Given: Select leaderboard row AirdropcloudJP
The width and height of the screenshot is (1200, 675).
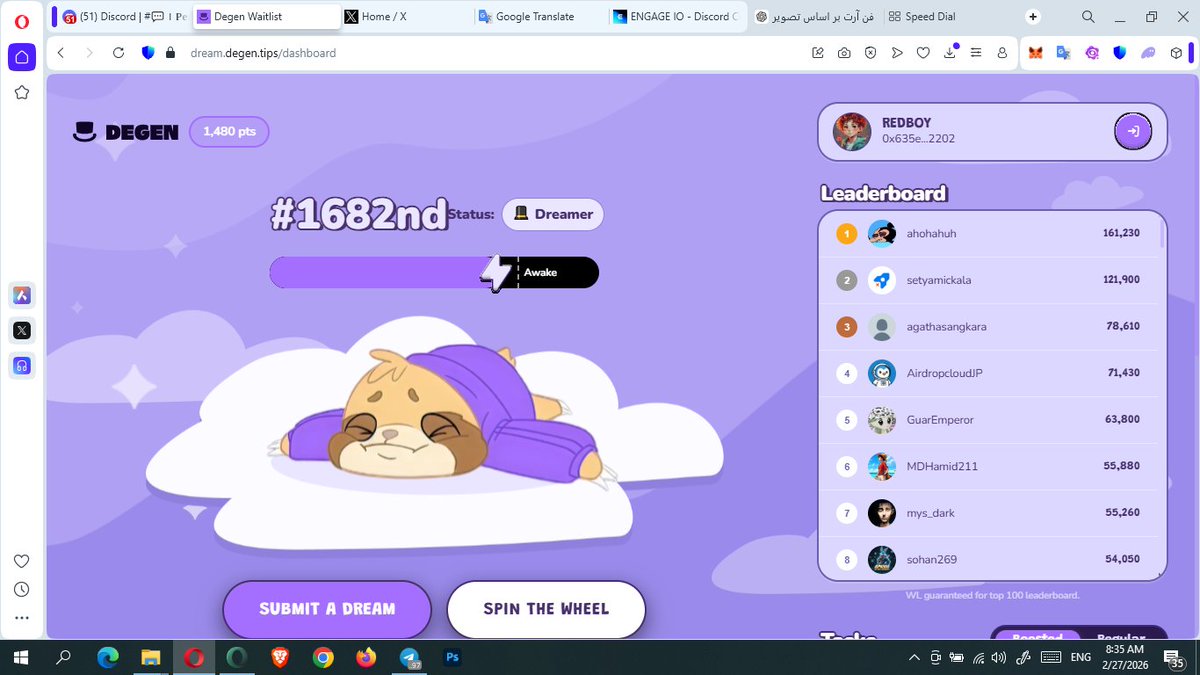Looking at the screenshot, I should tap(990, 373).
